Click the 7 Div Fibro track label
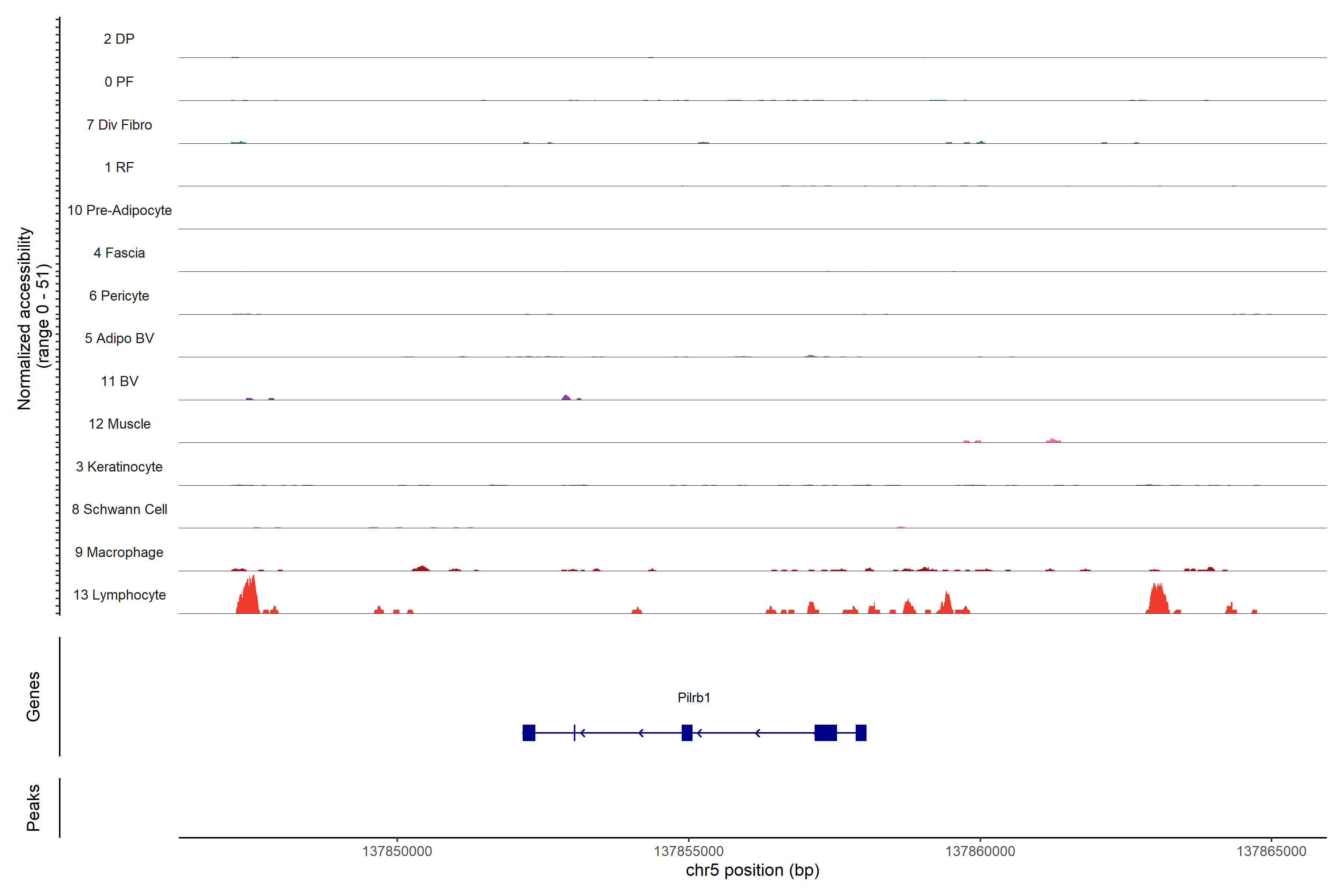The height and width of the screenshot is (896, 1344). (x=119, y=125)
